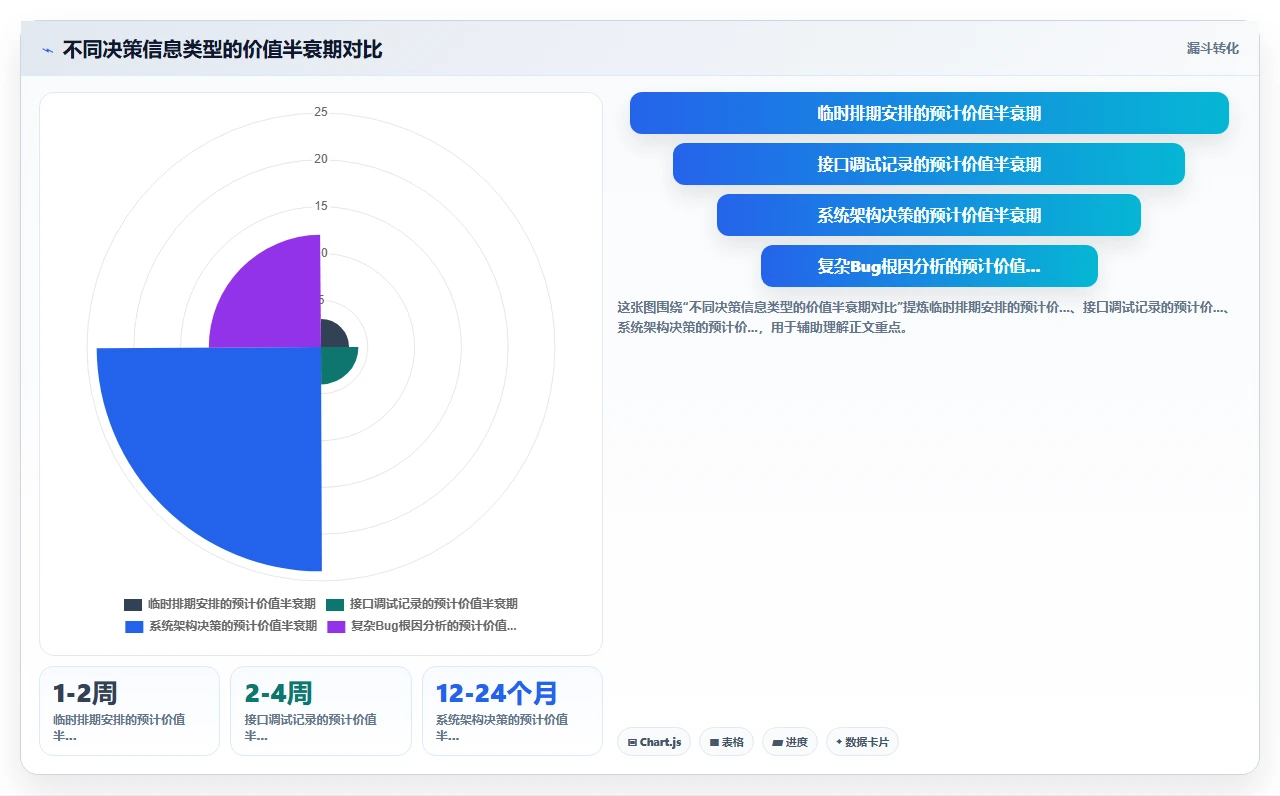Screen dimensions: 1280x796
Task: Click the 漏斗转化 label in header
Action: [1212, 49]
